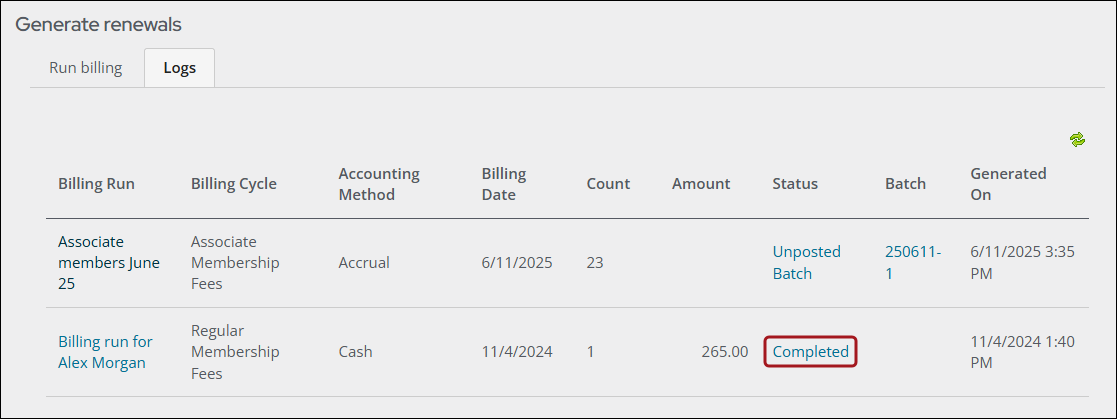Select the Associate members June 25 row
Screen dimensions: 1117x419
(567, 263)
